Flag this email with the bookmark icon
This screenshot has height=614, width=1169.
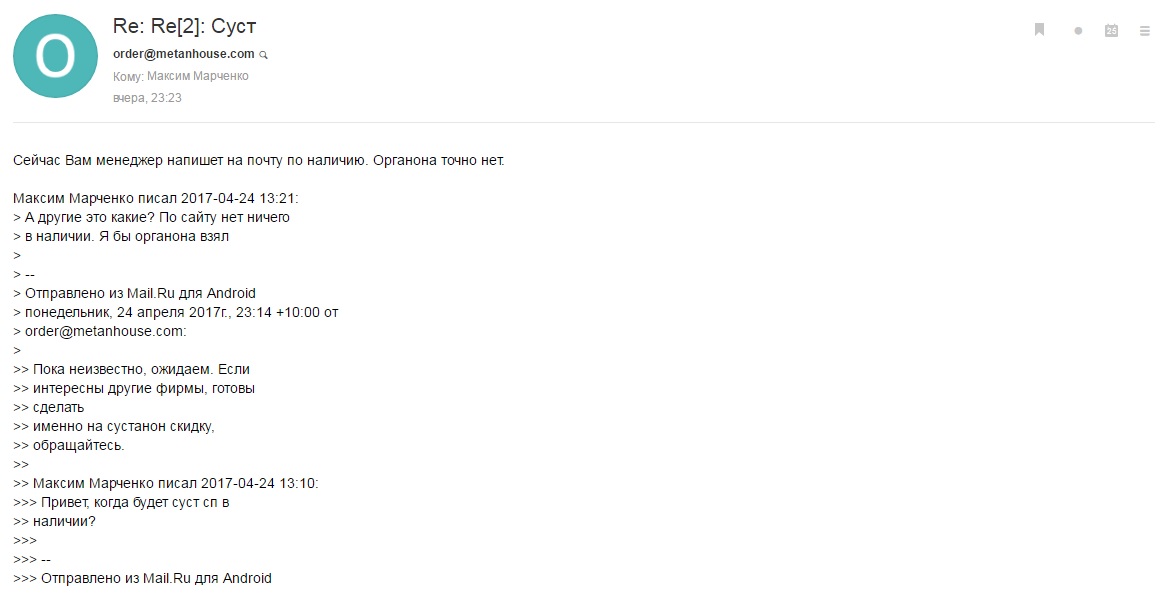point(1039,30)
